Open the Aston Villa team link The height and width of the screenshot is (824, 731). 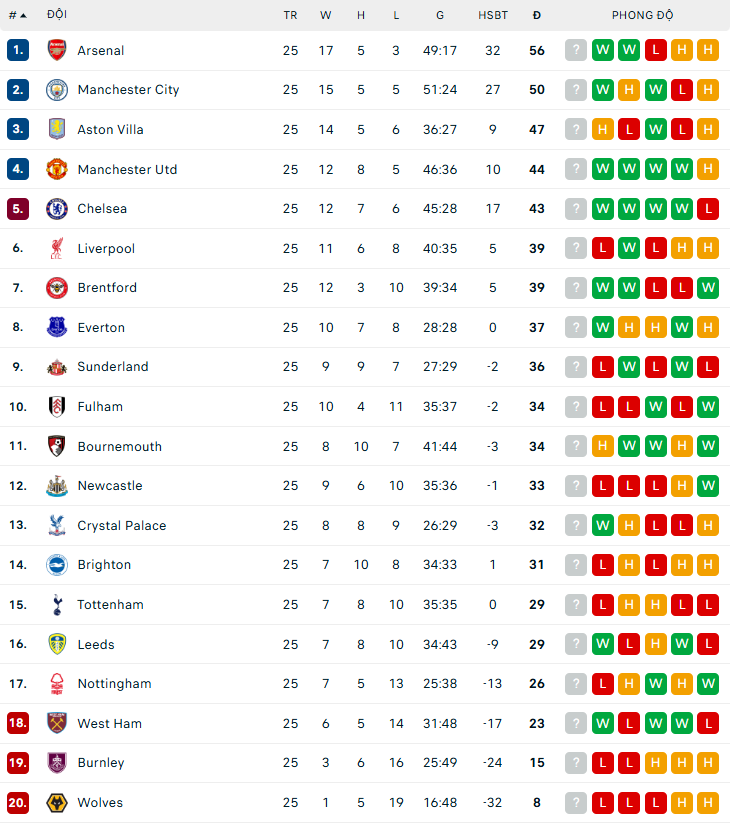[x=110, y=130]
